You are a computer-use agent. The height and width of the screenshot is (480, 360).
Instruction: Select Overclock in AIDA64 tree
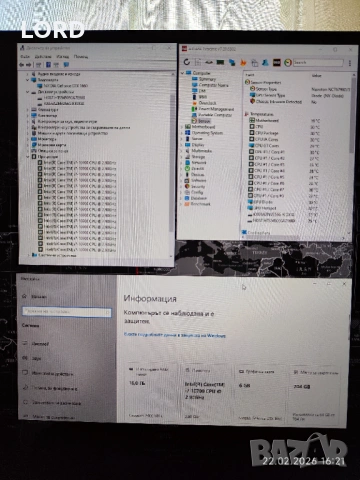[207, 103]
